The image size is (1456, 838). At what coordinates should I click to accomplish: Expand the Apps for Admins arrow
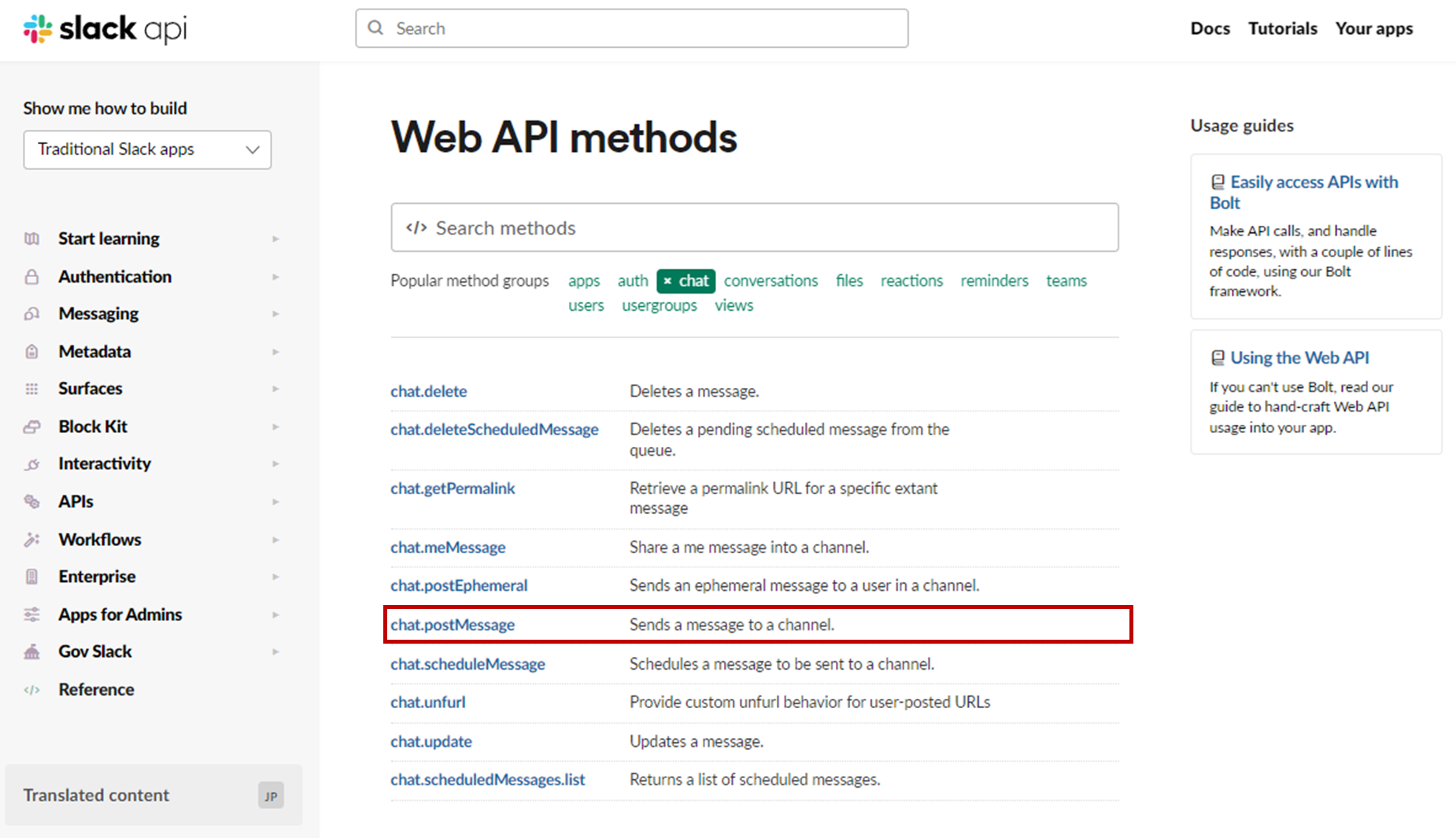[x=275, y=615]
